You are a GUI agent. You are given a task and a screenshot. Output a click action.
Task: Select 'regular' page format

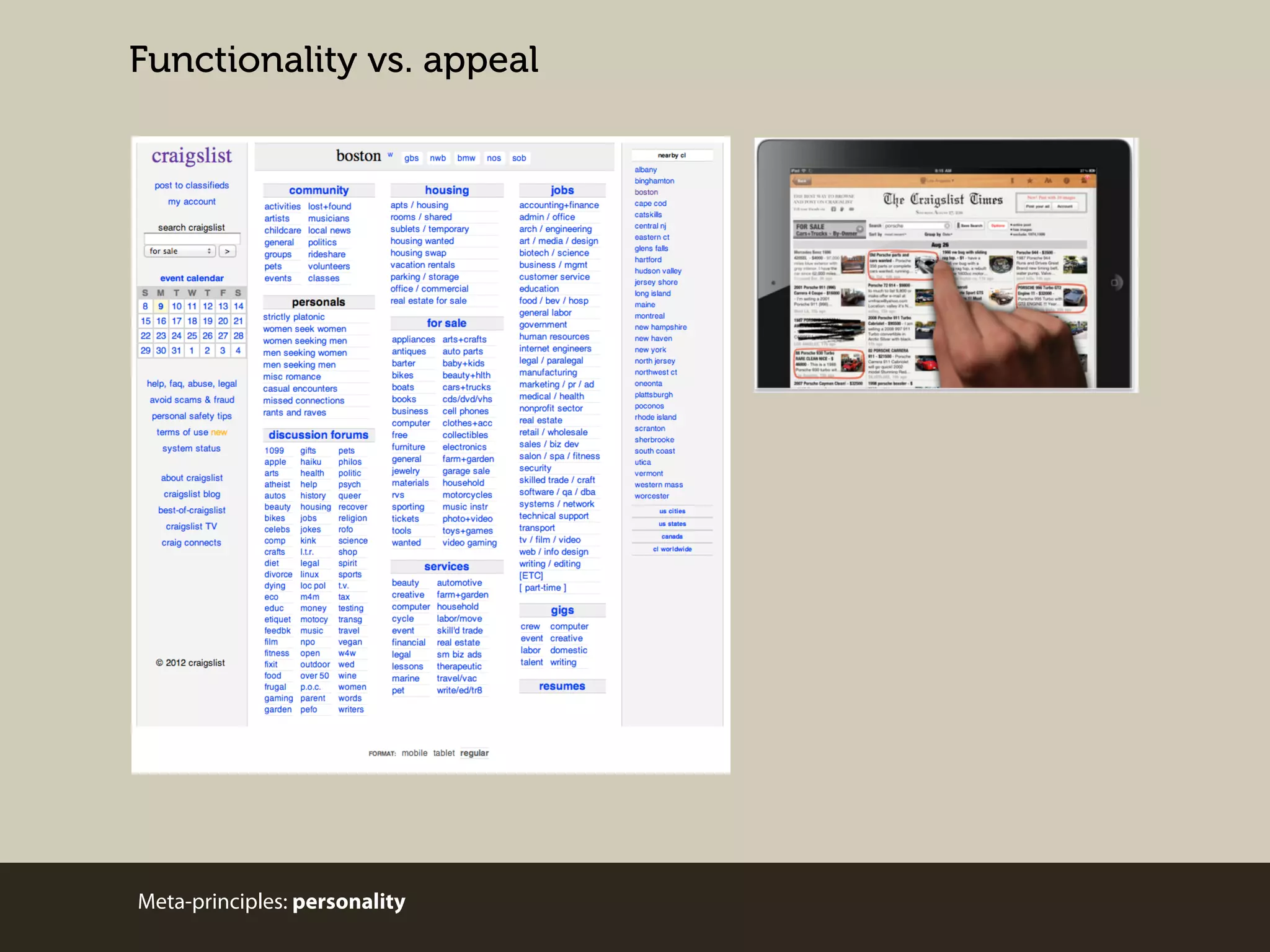474,753
